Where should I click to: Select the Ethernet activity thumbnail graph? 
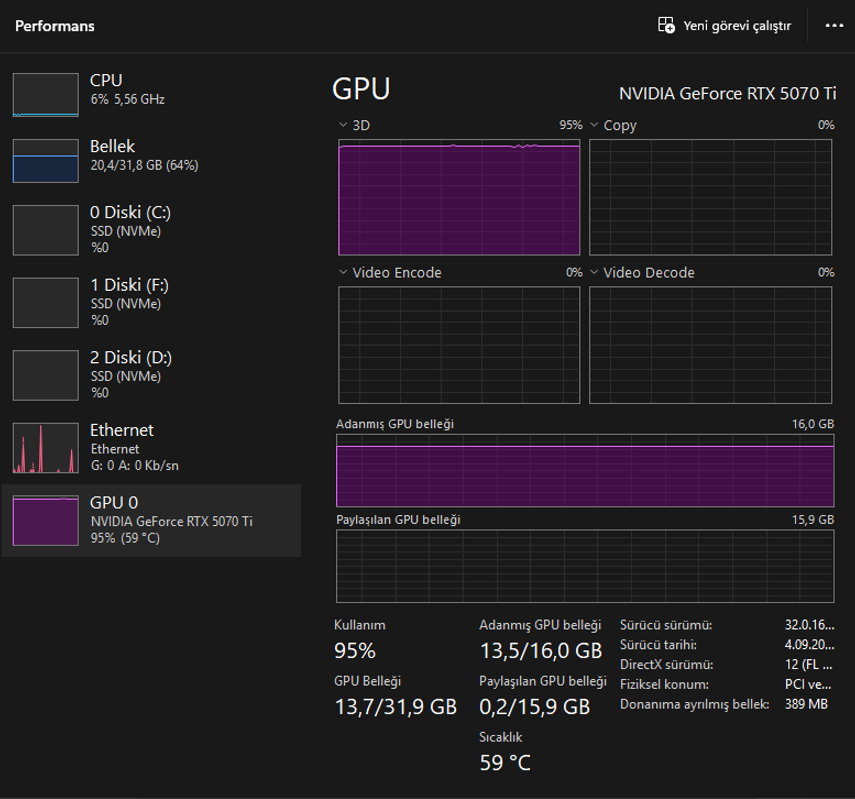tap(46, 448)
